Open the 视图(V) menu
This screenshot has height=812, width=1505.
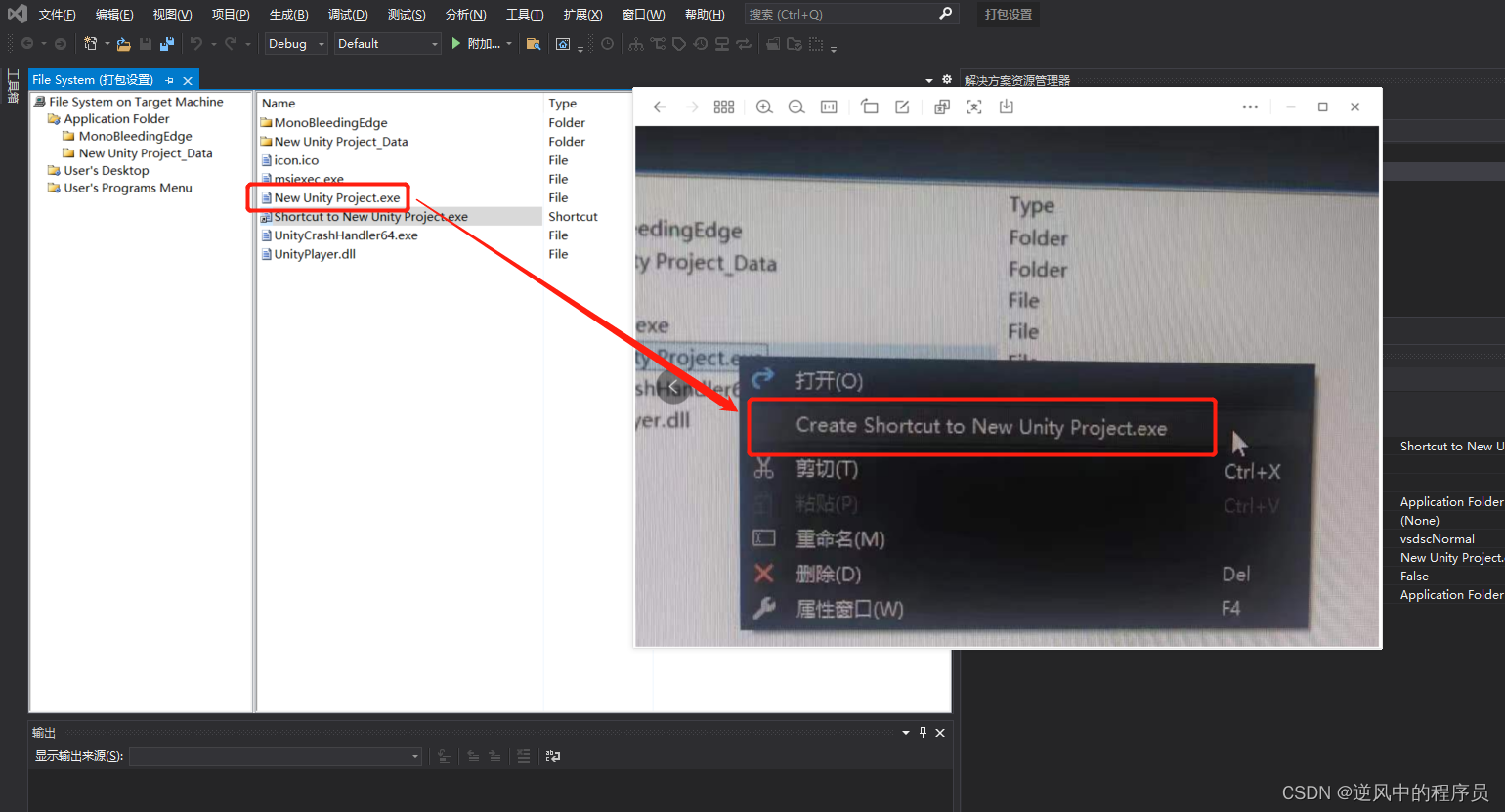pos(172,15)
